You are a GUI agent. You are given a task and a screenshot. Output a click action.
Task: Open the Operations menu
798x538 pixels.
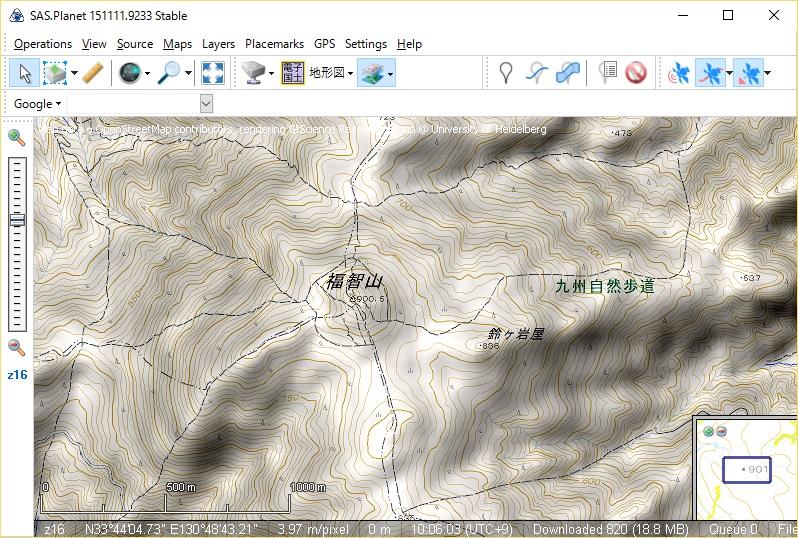tap(43, 44)
